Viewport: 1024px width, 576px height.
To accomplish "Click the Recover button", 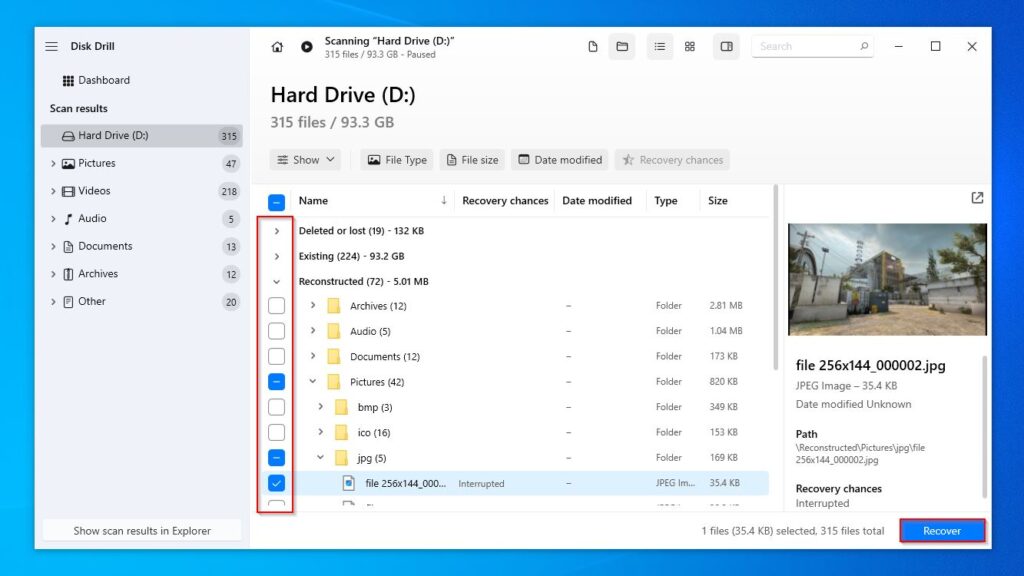I will pos(941,530).
